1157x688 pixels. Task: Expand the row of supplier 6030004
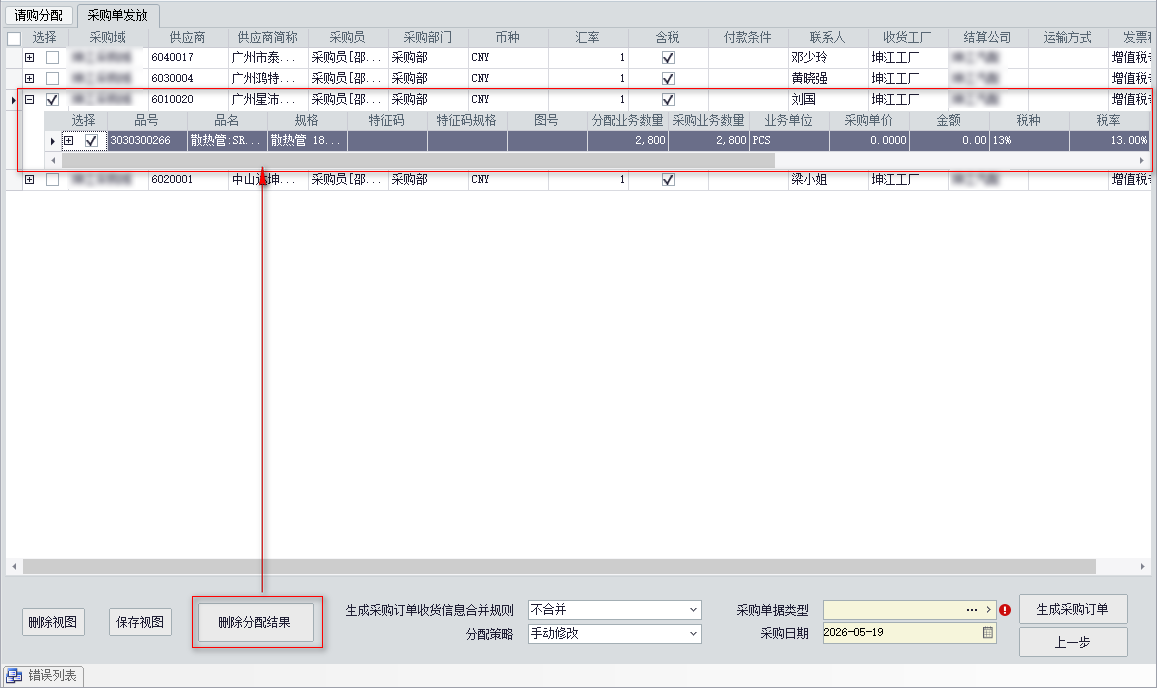[x=30, y=78]
